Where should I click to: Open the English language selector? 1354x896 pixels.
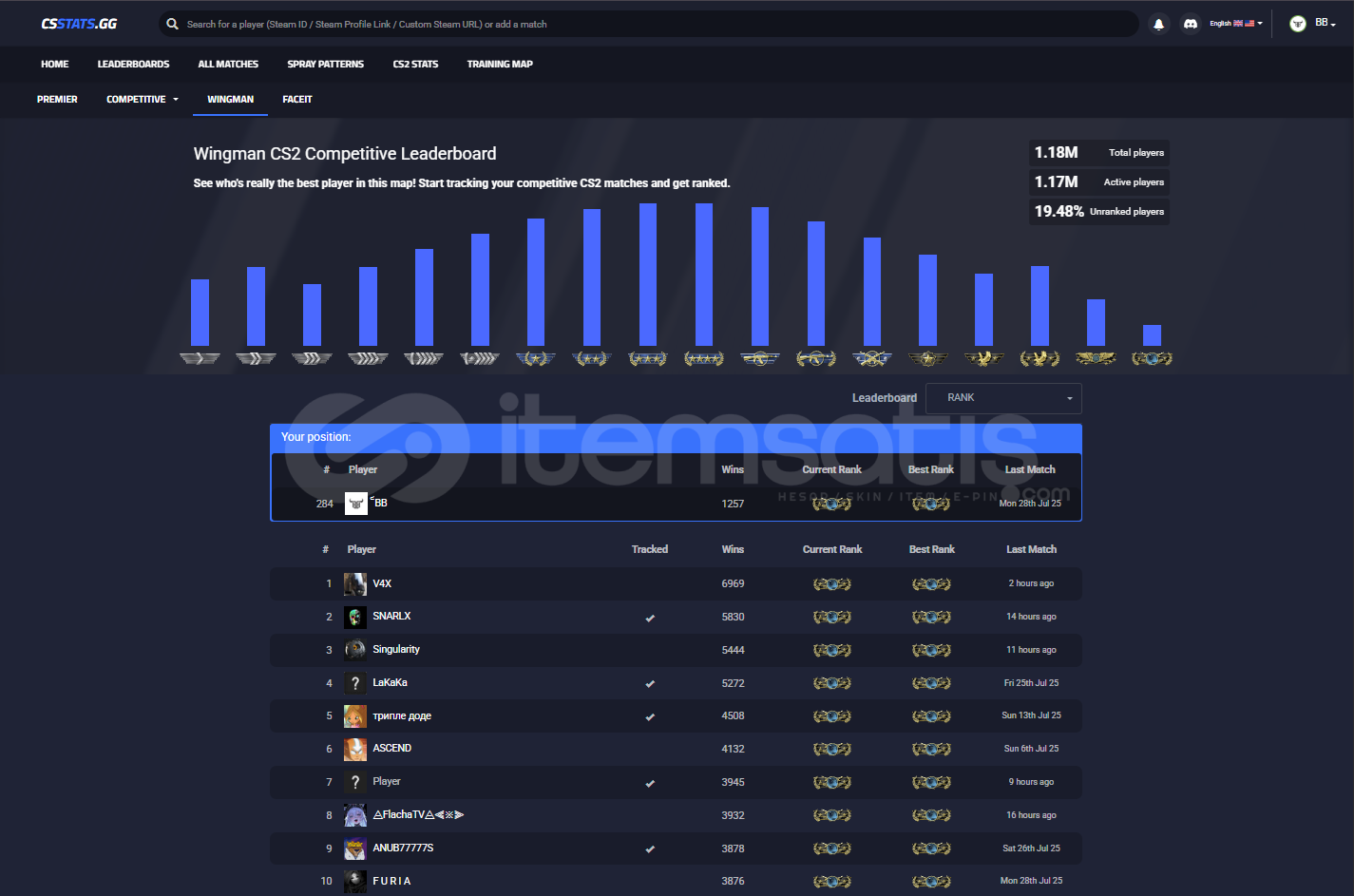coord(1236,24)
